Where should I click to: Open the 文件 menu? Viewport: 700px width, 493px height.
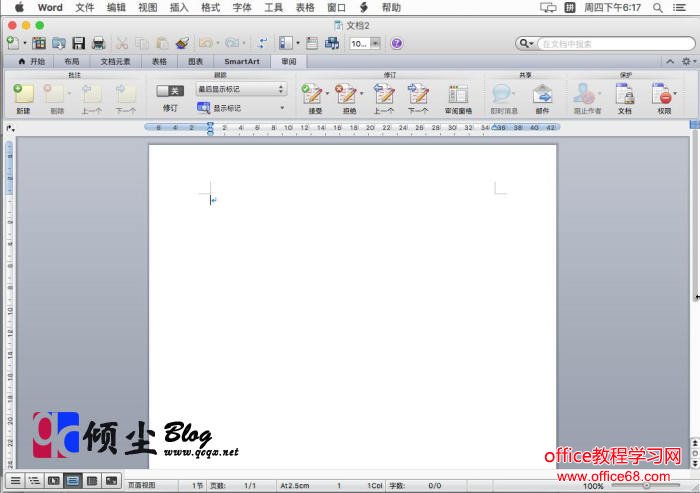coord(84,8)
